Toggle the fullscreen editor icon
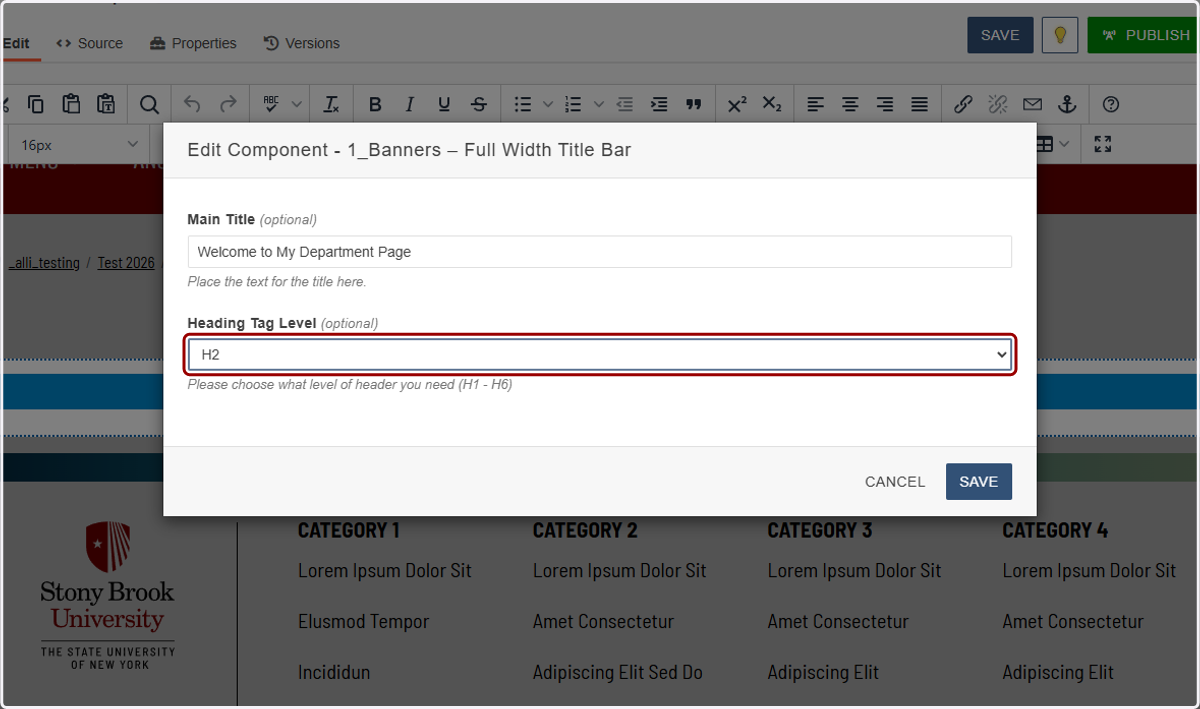This screenshot has height=709, width=1200. coord(1103,144)
